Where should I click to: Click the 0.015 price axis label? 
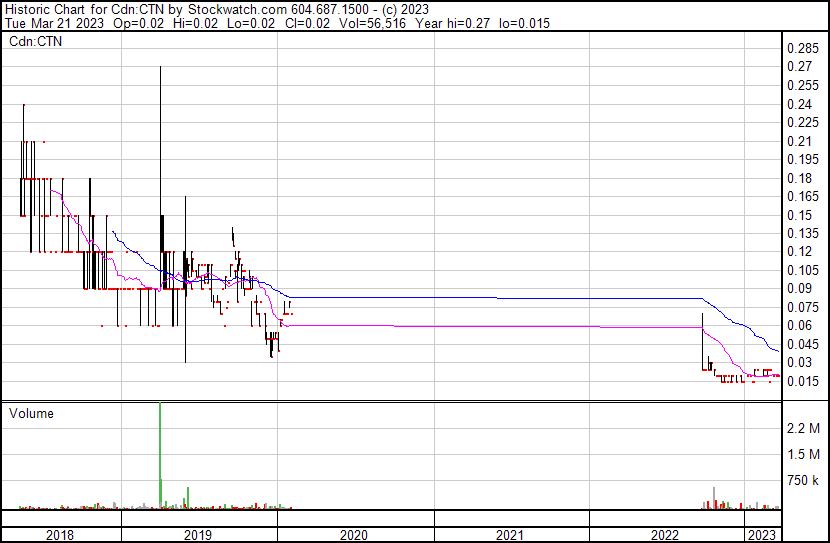click(x=802, y=381)
